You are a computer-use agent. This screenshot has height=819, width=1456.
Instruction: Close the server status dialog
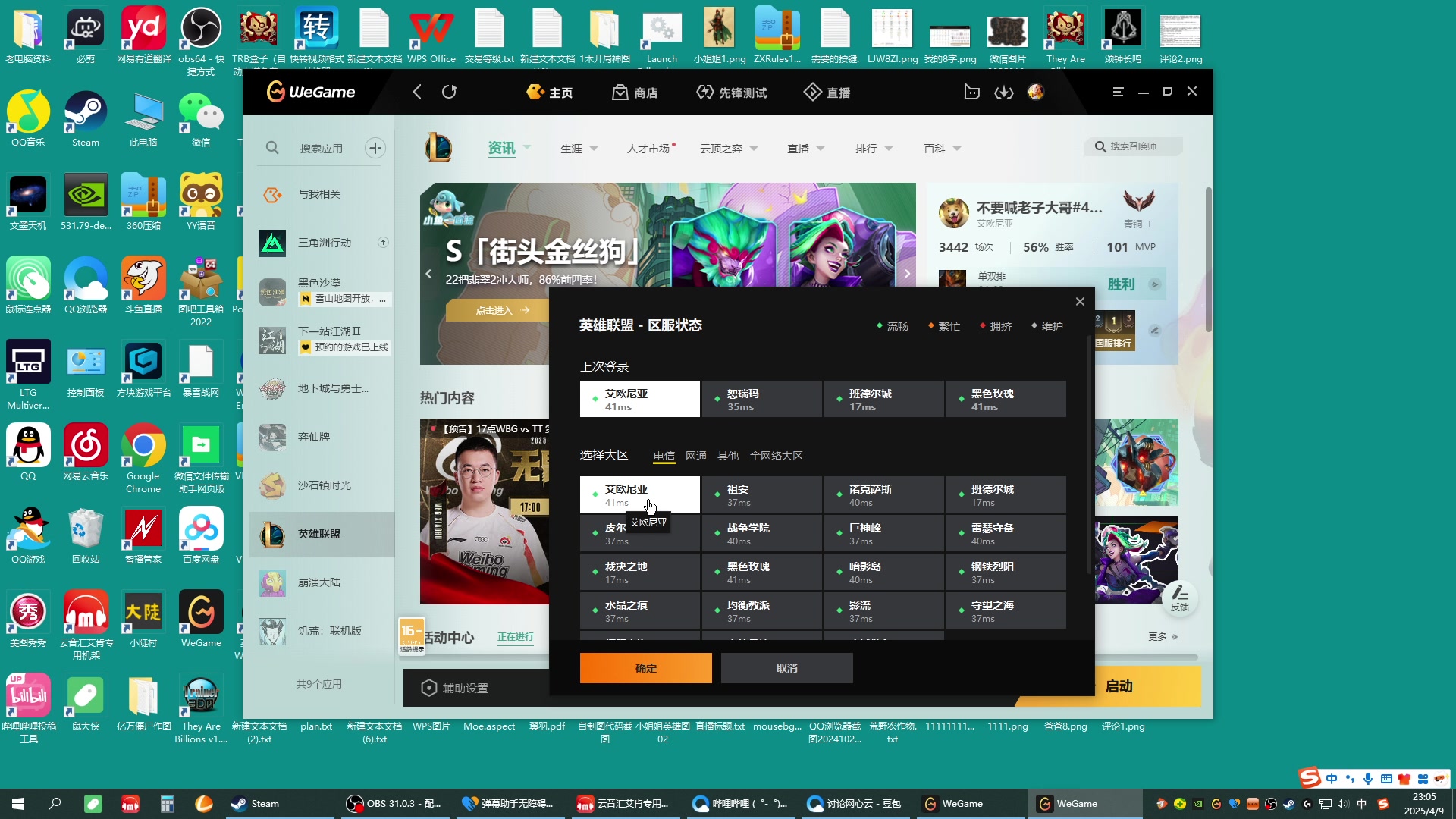coord(1080,302)
